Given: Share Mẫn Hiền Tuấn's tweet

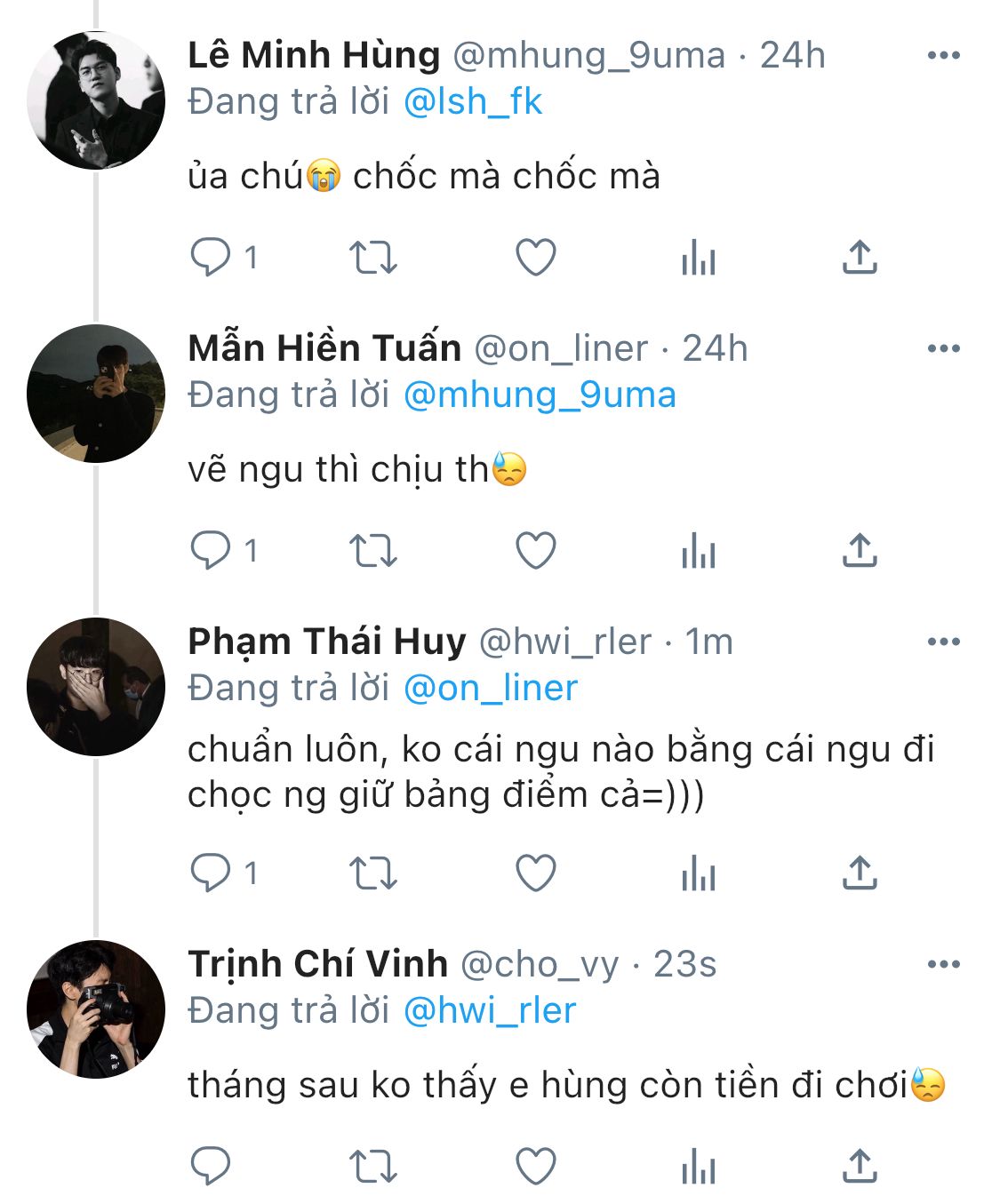Looking at the screenshot, I should click(x=860, y=551).
